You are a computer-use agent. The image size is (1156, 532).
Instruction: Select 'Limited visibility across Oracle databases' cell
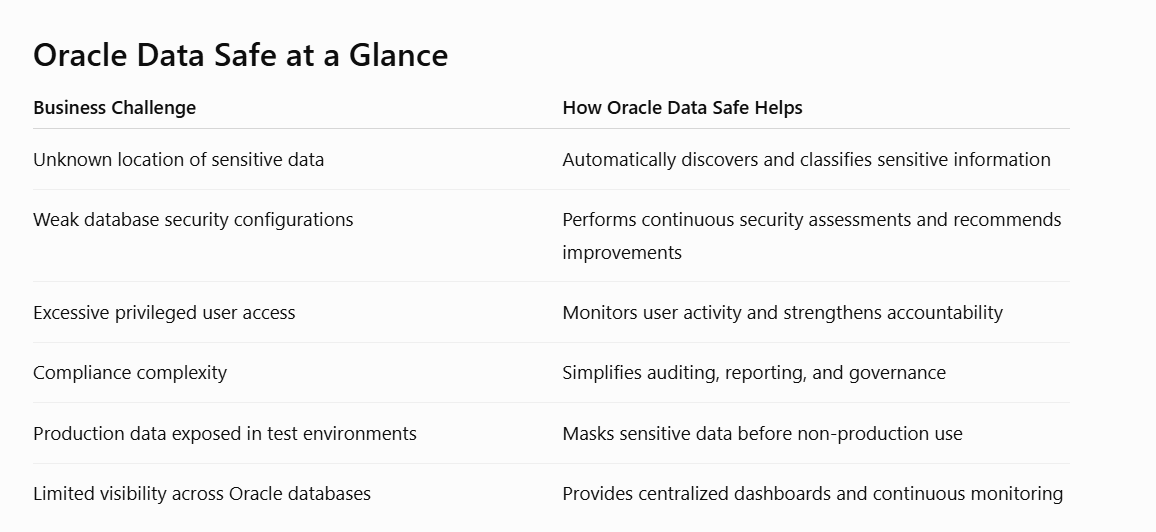point(202,494)
